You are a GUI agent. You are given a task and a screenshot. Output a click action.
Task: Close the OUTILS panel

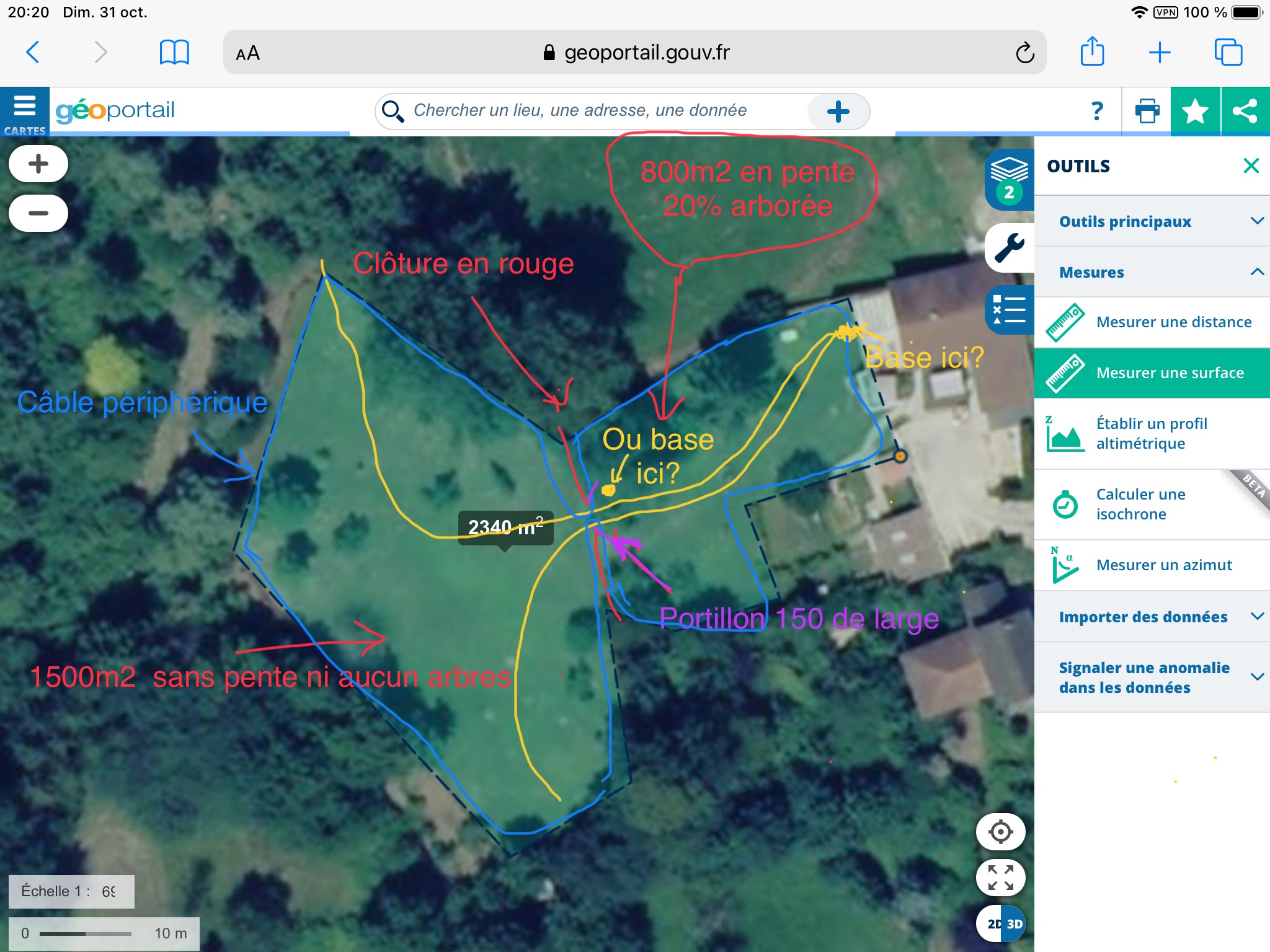pyautogui.click(x=1251, y=165)
